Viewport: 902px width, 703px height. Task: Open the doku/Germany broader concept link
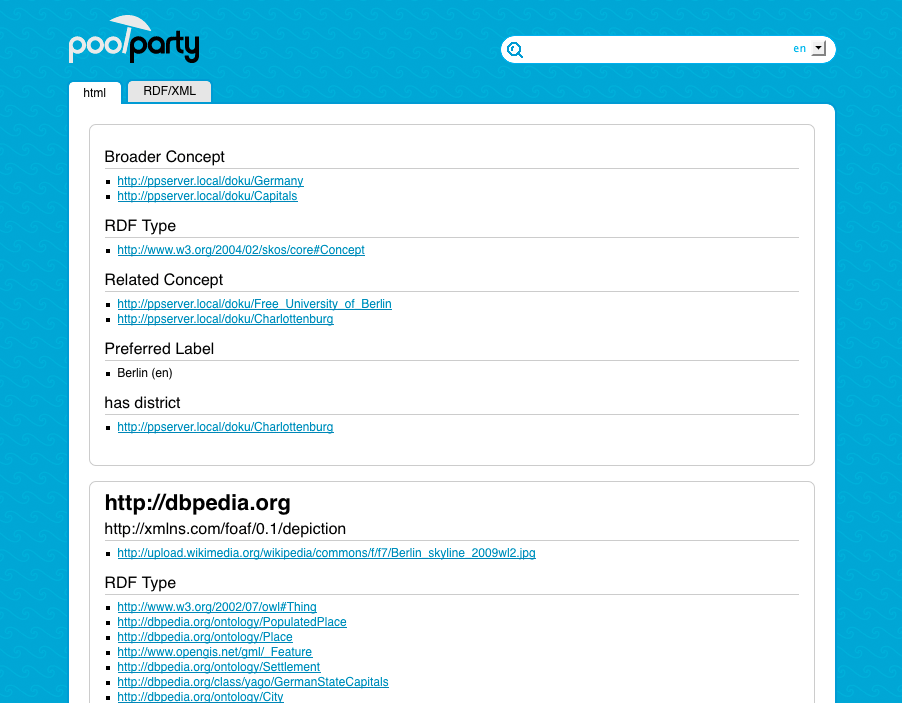(211, 181)
